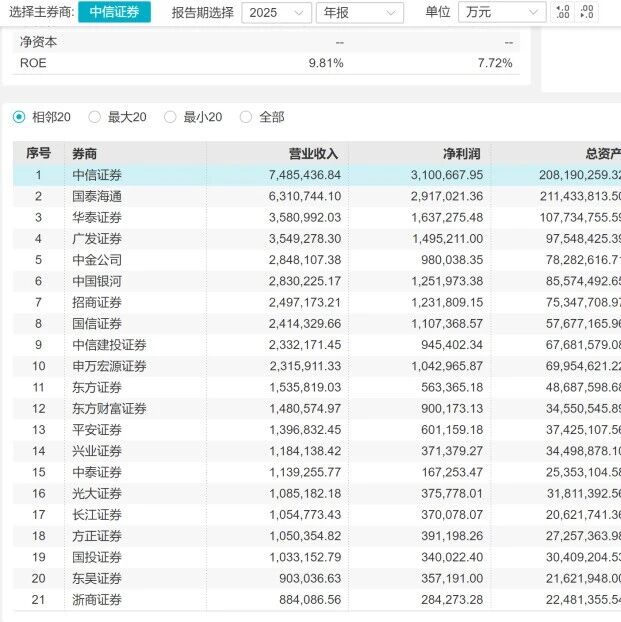
Task: Click the 中信建投证券 broker row
Action: click(317, 345)
